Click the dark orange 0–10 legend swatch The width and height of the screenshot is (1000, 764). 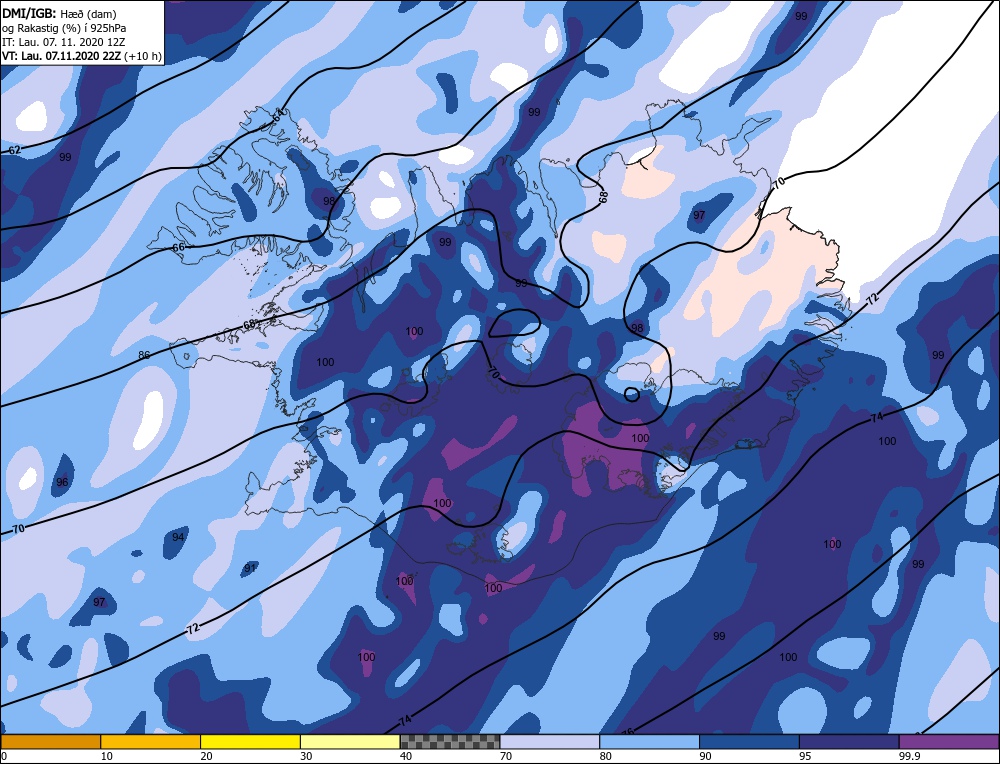50,741
